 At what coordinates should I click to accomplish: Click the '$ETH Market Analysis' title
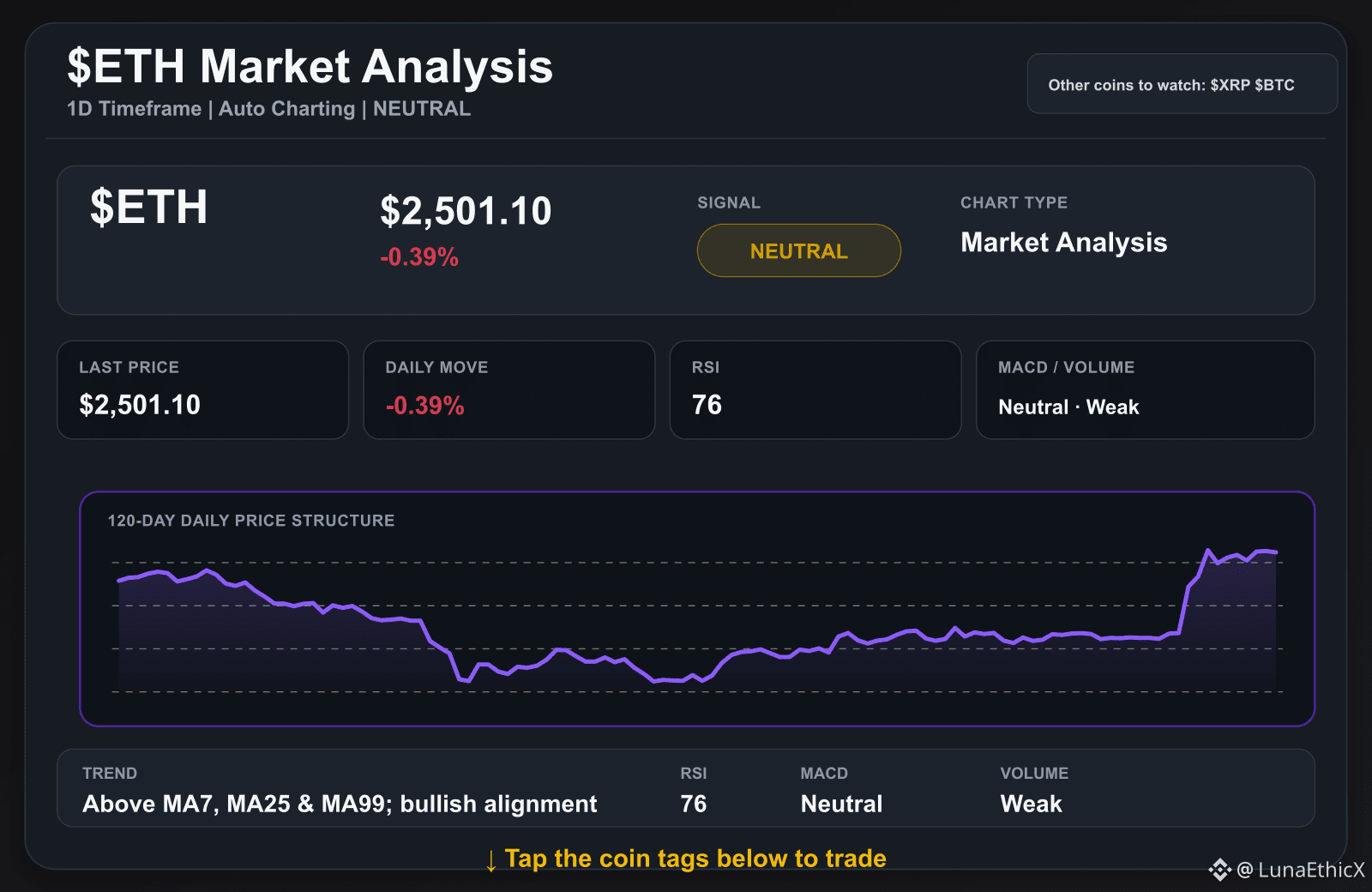pos(310,66)
